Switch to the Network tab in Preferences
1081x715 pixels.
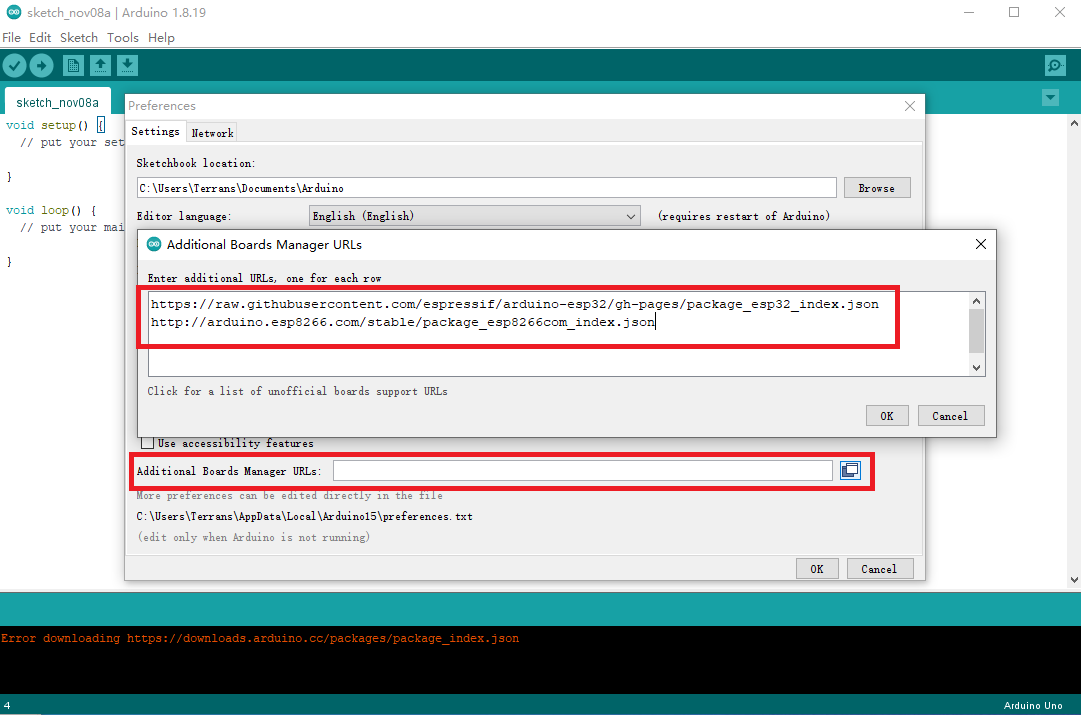pyautogui.click(x=212, y=133)
